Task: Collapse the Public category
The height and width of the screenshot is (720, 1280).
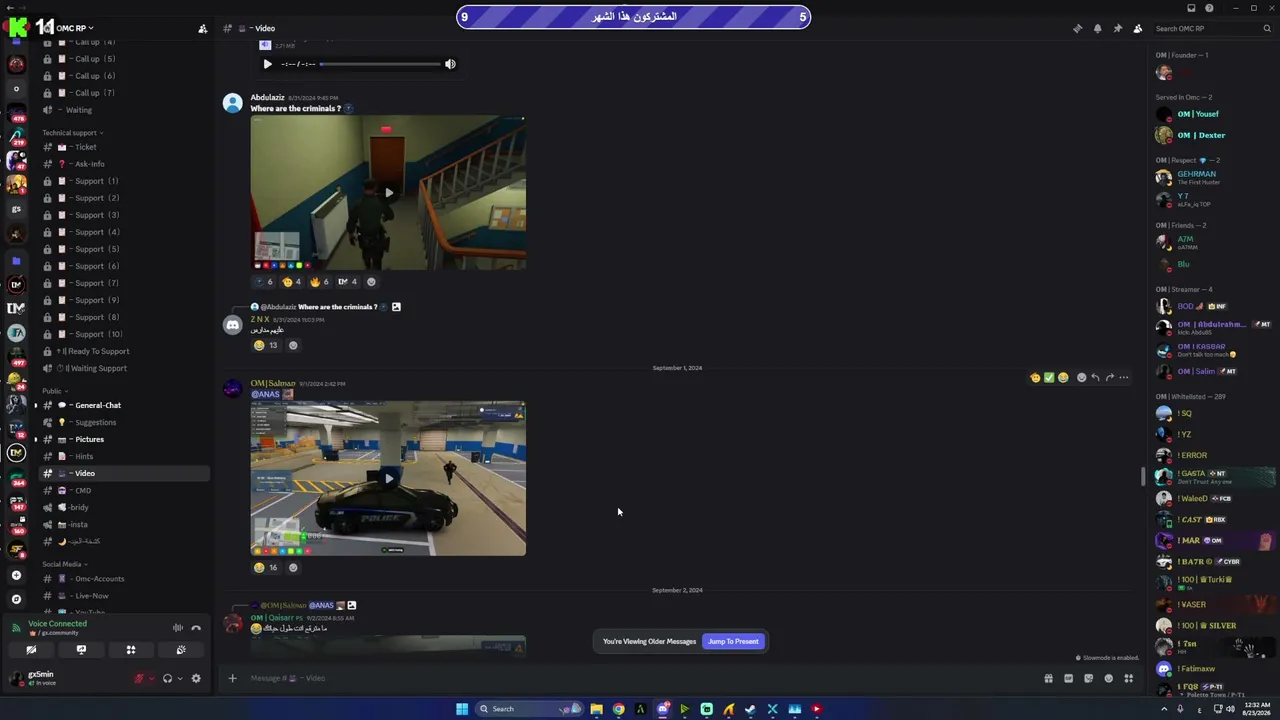Action: point(54,391)
